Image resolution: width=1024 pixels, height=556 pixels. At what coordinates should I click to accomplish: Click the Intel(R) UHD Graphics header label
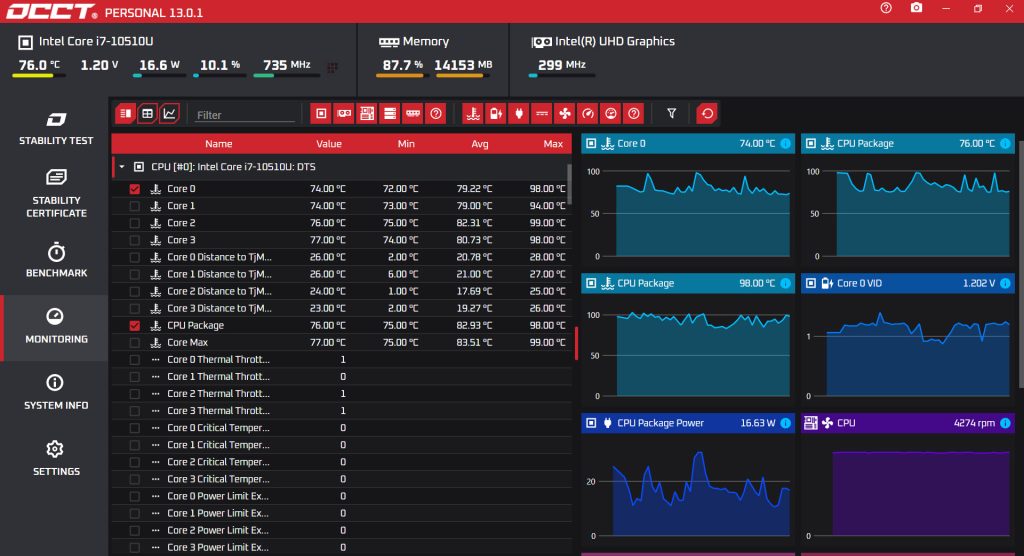point(615,41)
